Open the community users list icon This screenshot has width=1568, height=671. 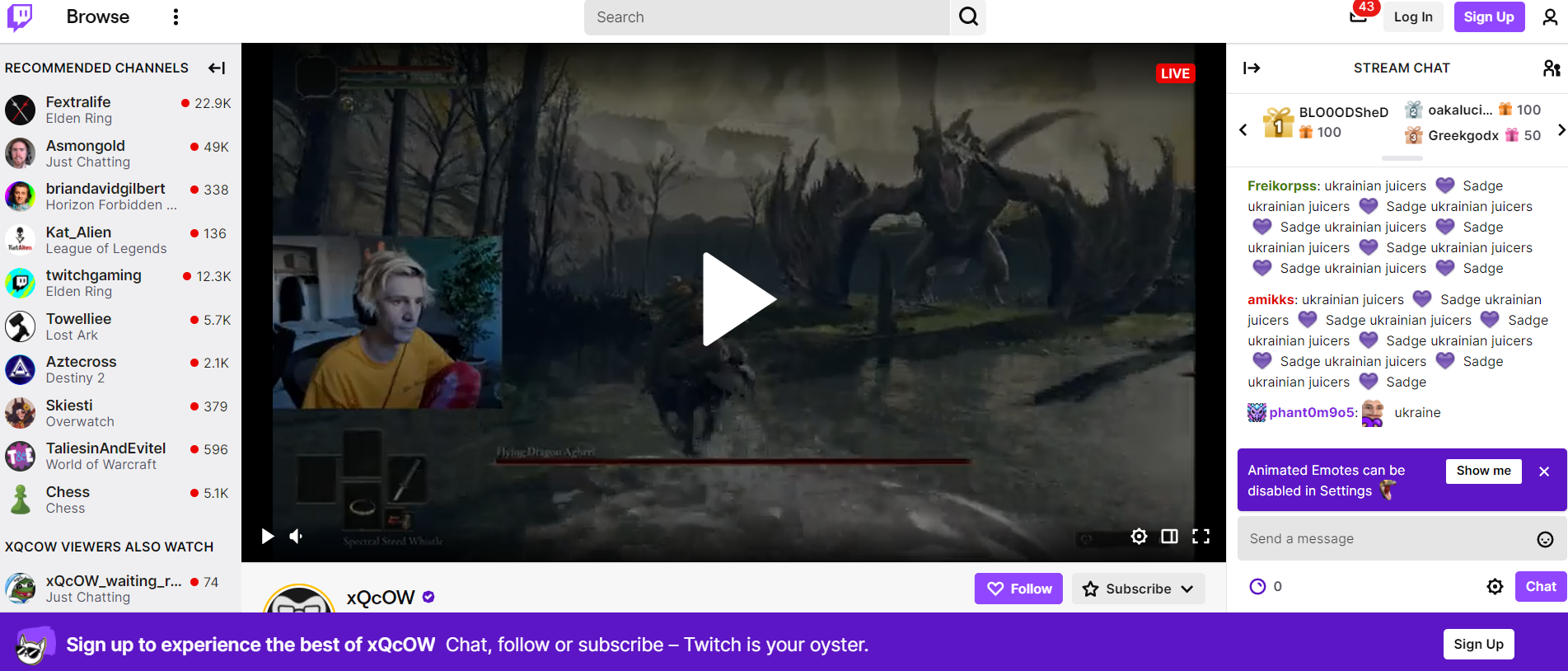1552,68
